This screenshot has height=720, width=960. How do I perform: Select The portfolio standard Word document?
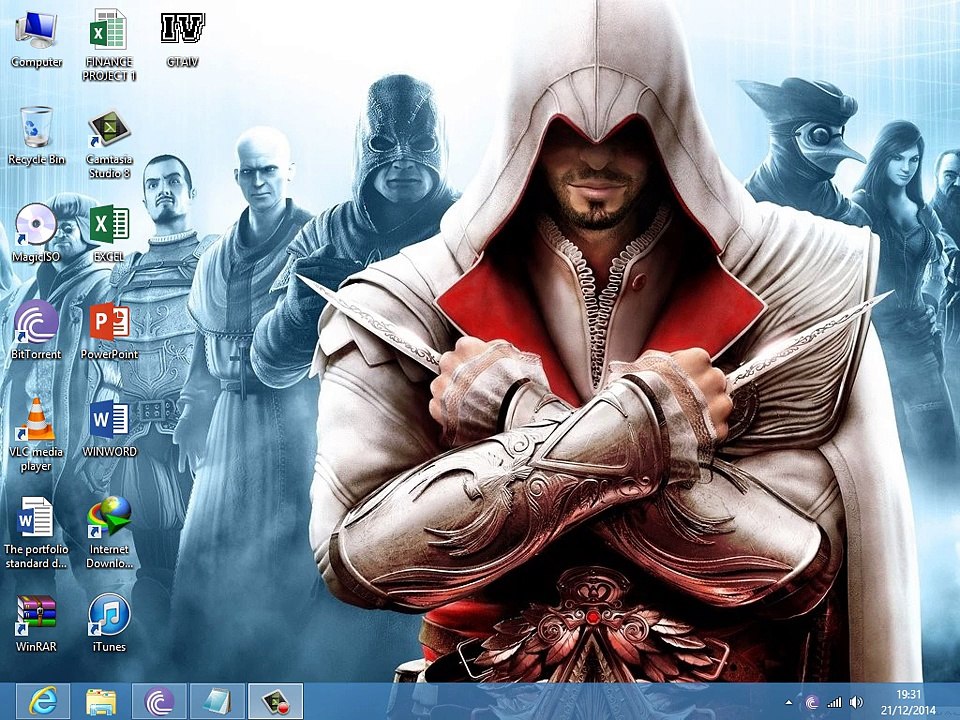pyautogui.click(x=36, y=533)
